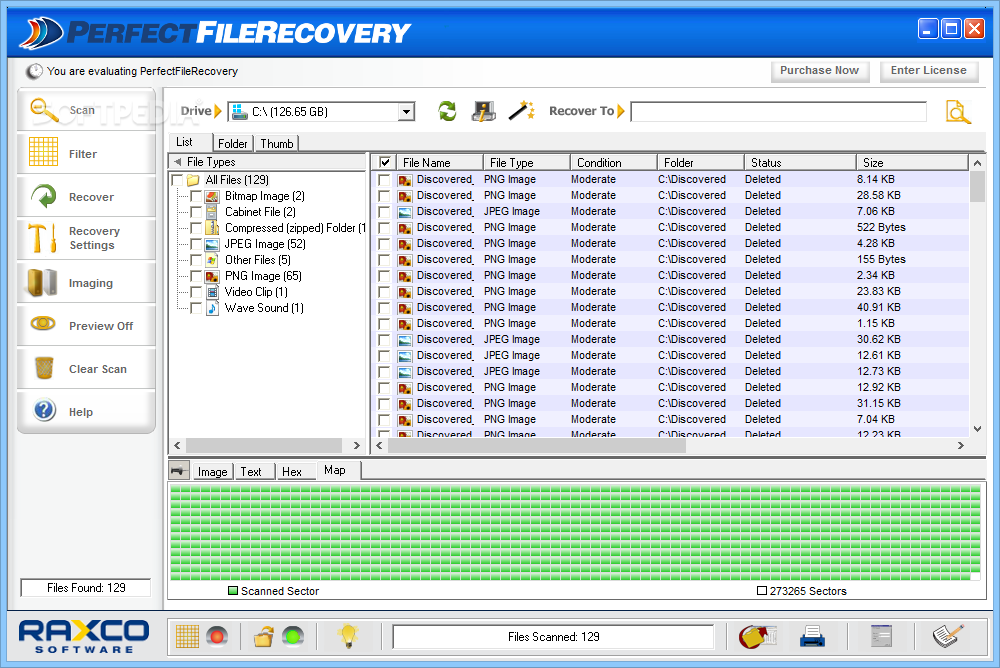Screen dimensions: 1000x668
Task: Click the file types horizontal scrollbar thumb
Action: point(264,445)
